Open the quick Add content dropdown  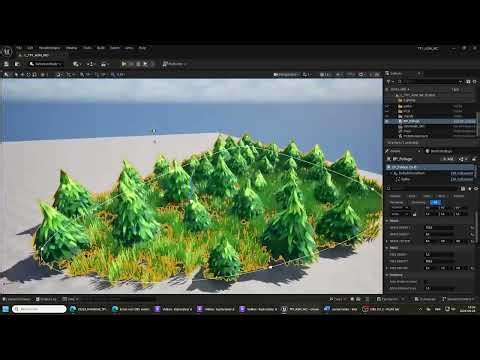(x=77, y=64)
